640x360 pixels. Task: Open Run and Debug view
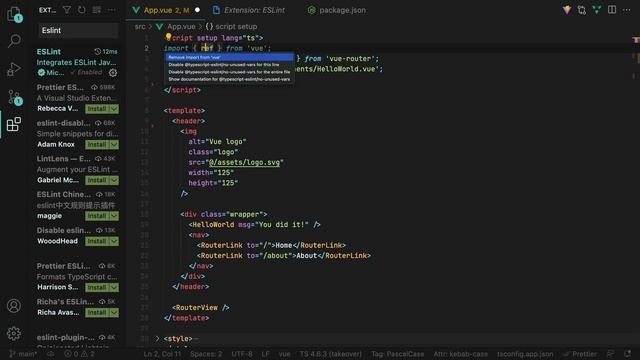14,69
